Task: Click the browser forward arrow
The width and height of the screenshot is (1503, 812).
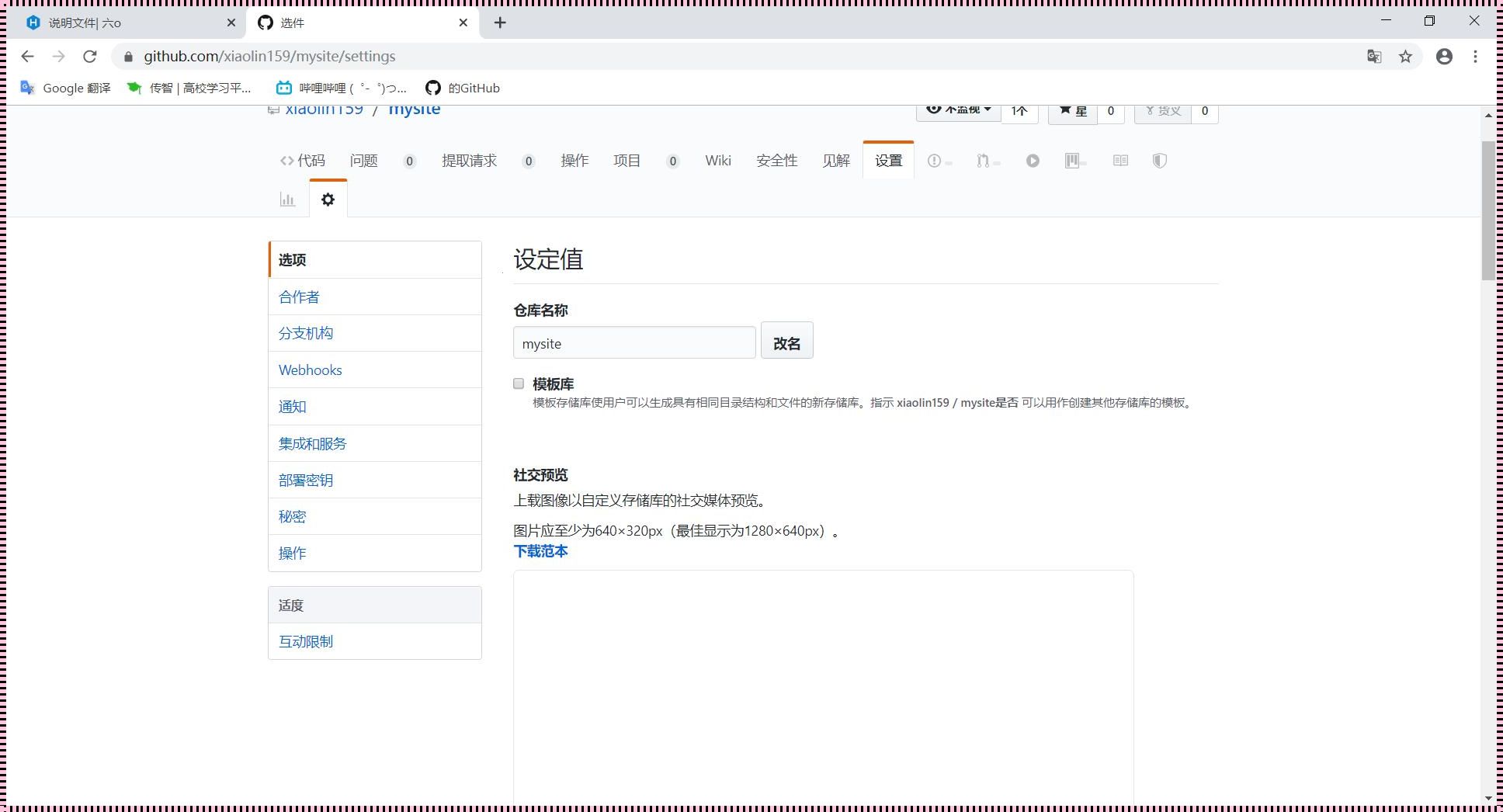Action: pyautogui.click(x=58, y=56)
